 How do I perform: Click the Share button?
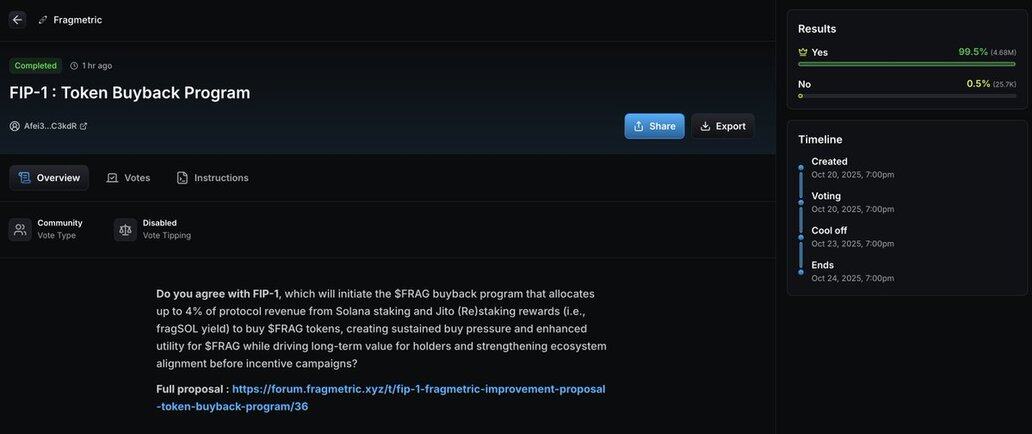(654, 126)
